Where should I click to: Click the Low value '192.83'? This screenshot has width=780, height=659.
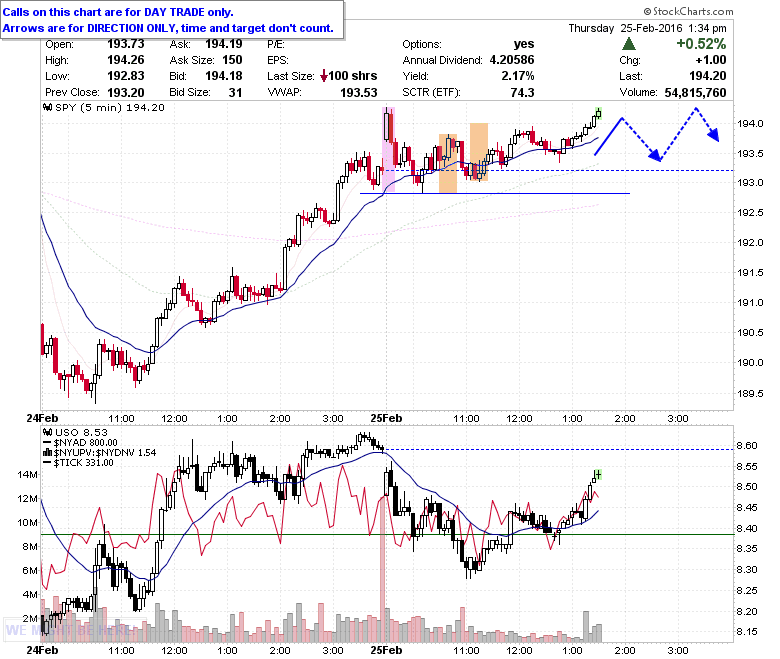point(125,76)
